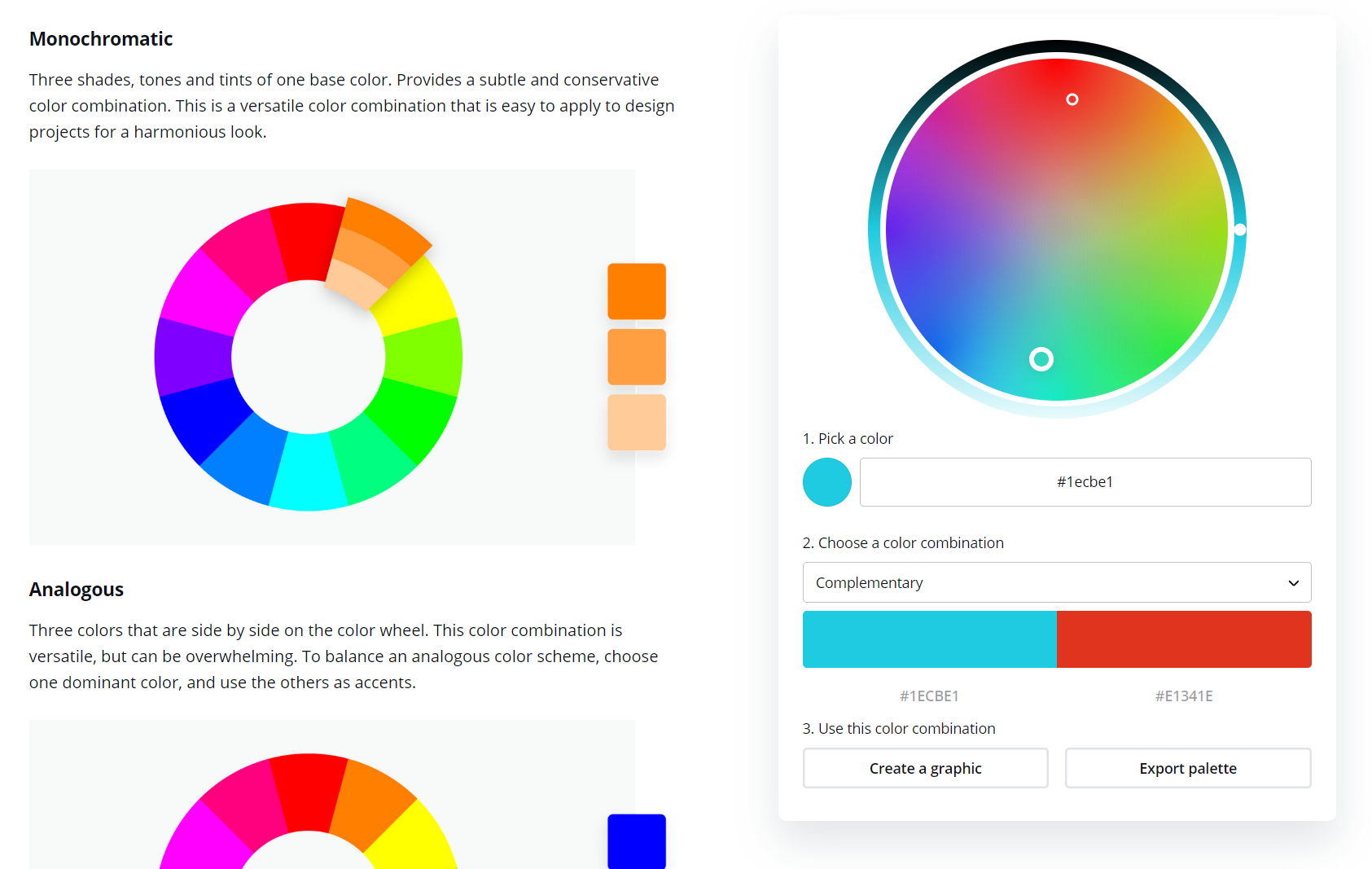1372x869 pixels.
Task: Click the '3. Use this color combination' label
Action: point(899,729)
